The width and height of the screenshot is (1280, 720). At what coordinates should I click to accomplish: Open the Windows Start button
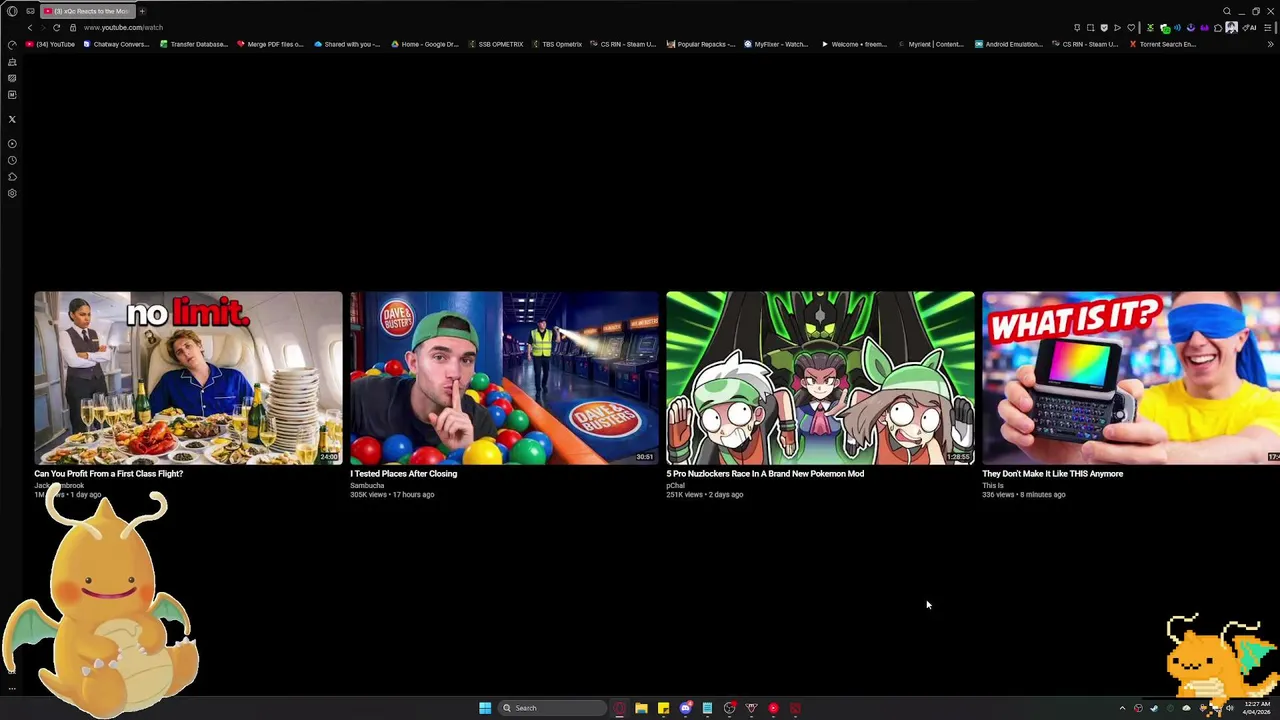tap(485, 708)
